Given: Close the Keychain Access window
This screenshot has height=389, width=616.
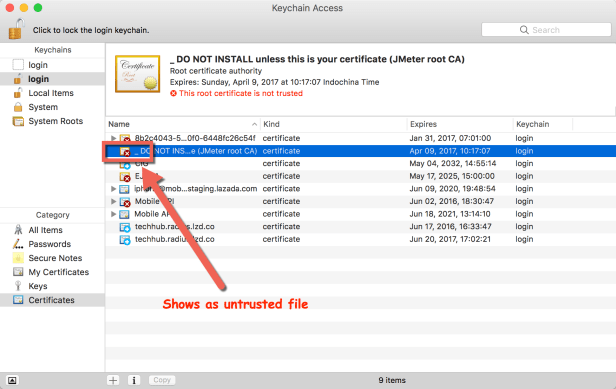Looking at the screenshot, I should (10, 7).
